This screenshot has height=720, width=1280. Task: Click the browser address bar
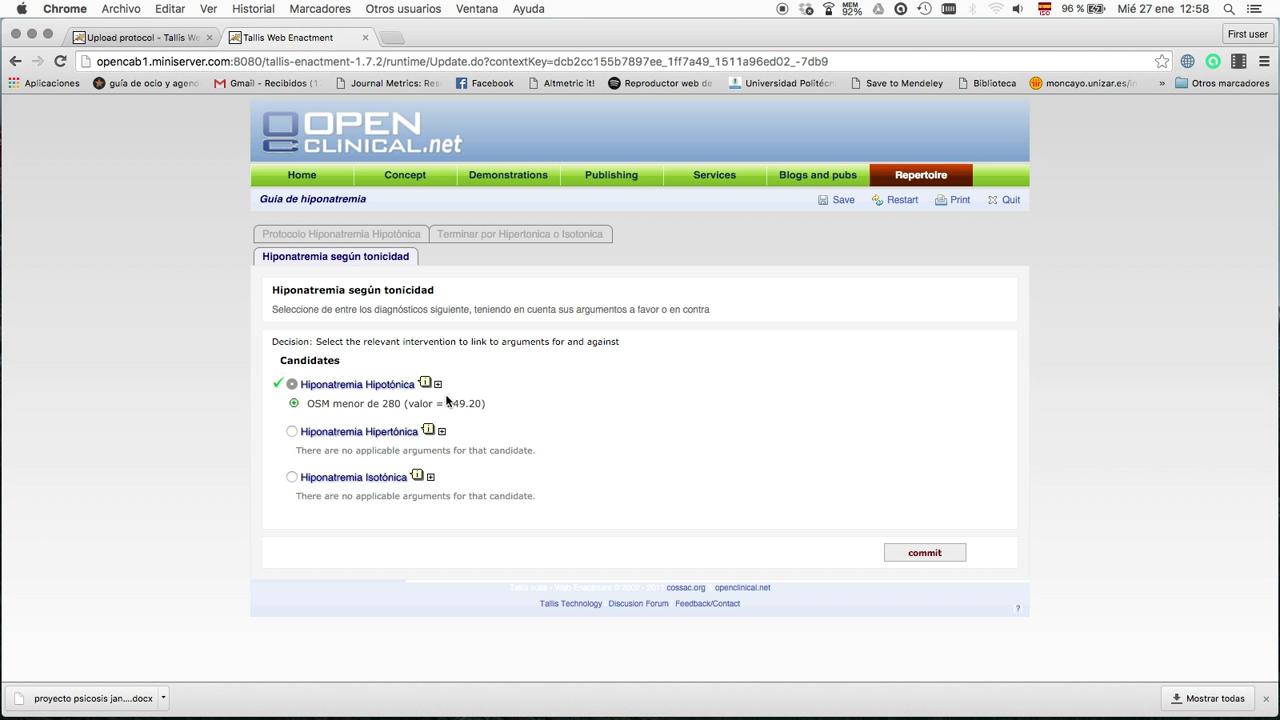click(x=600, y=61)
